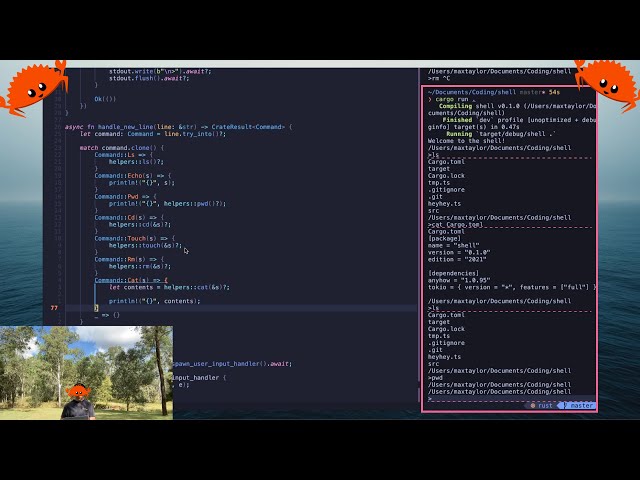Image resolution: width=640 pixels, height=480 pixels.
Task: Click the 'helpers::cd(&s)?;' call
Action: tap(140, 224)
